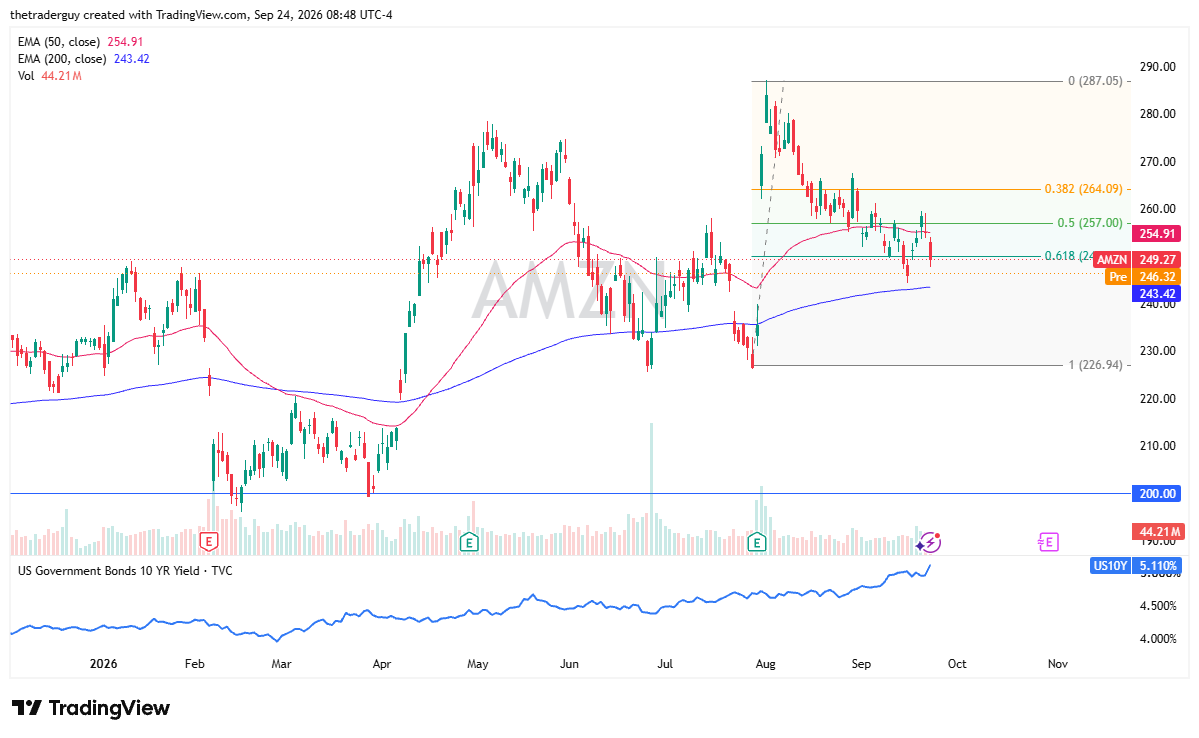Open the green earnings E marker near August
Screen dimensions: 1199x738
click(756, 542)
